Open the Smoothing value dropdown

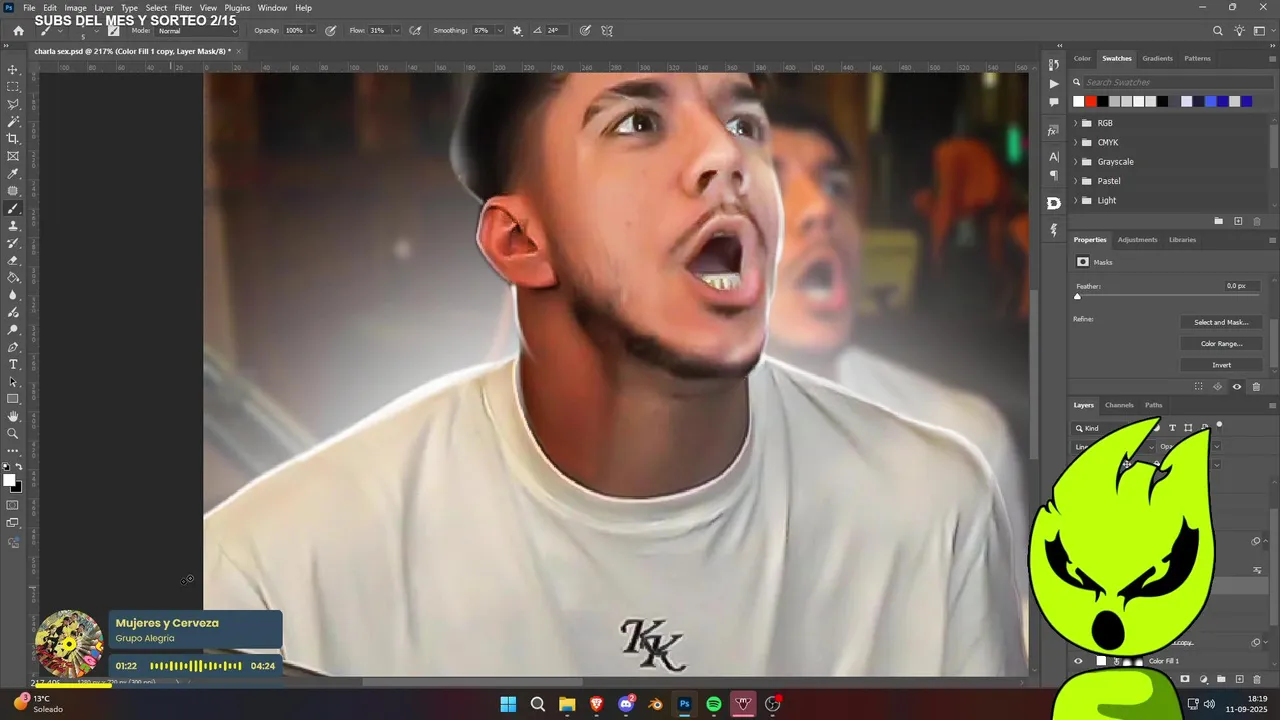(x=500, y=31)
